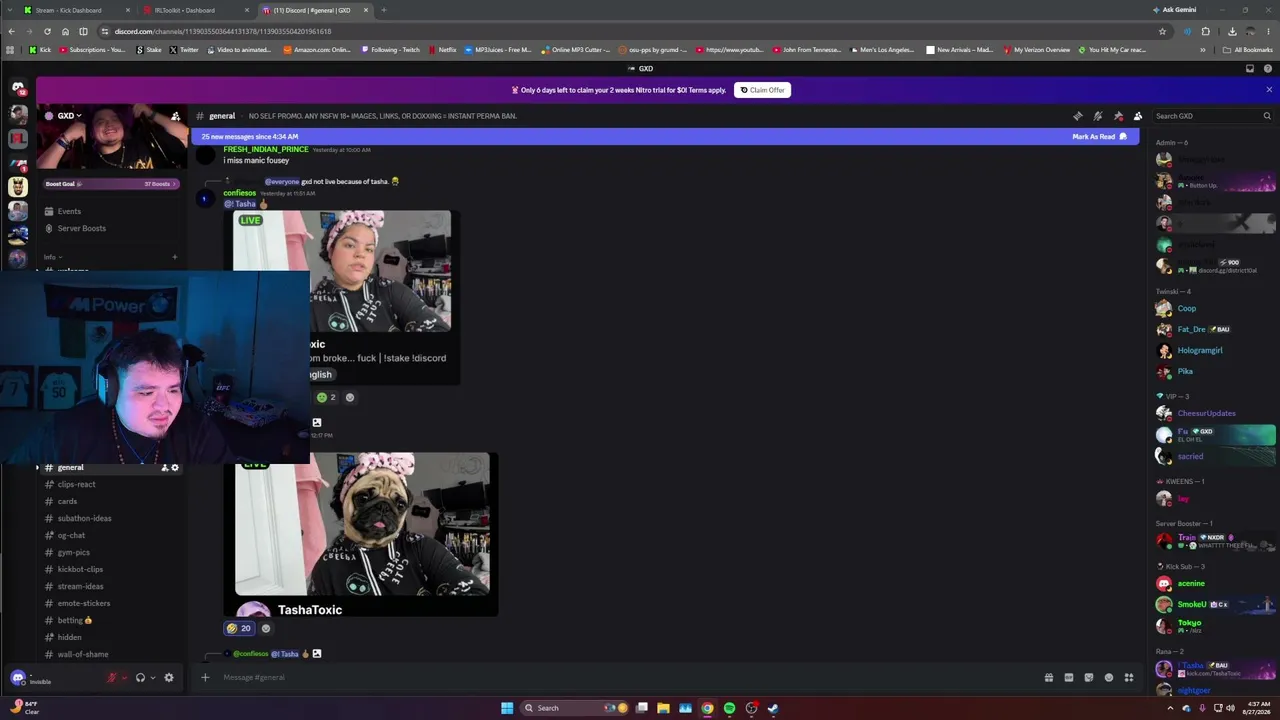1280x720 pixels.
Task: Open the og-chat channel
Action: coord(71,535)
